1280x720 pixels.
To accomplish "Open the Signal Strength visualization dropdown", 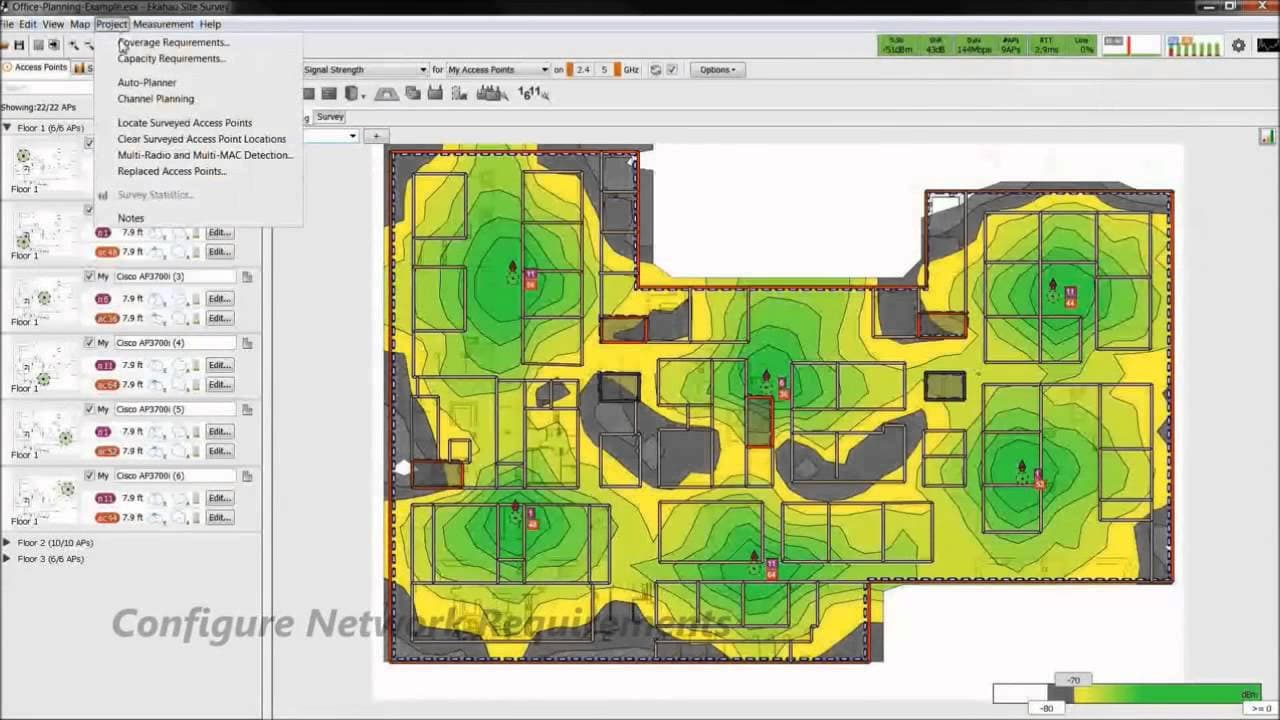I will [364, 70].
